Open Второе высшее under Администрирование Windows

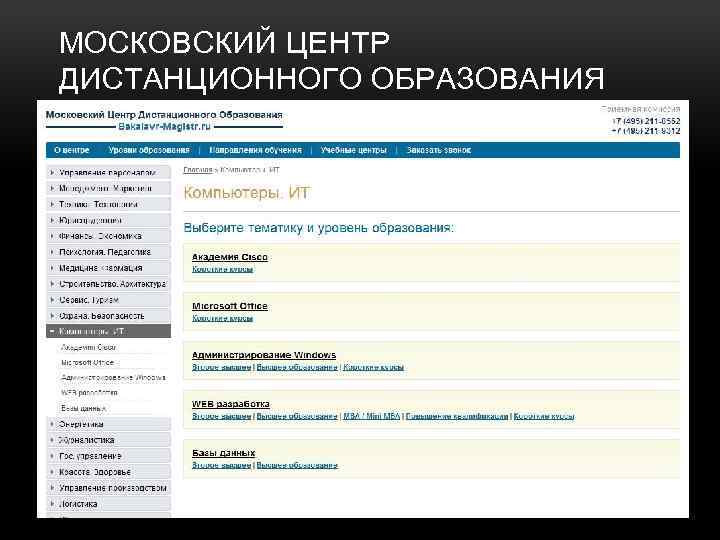pos(222,367)
